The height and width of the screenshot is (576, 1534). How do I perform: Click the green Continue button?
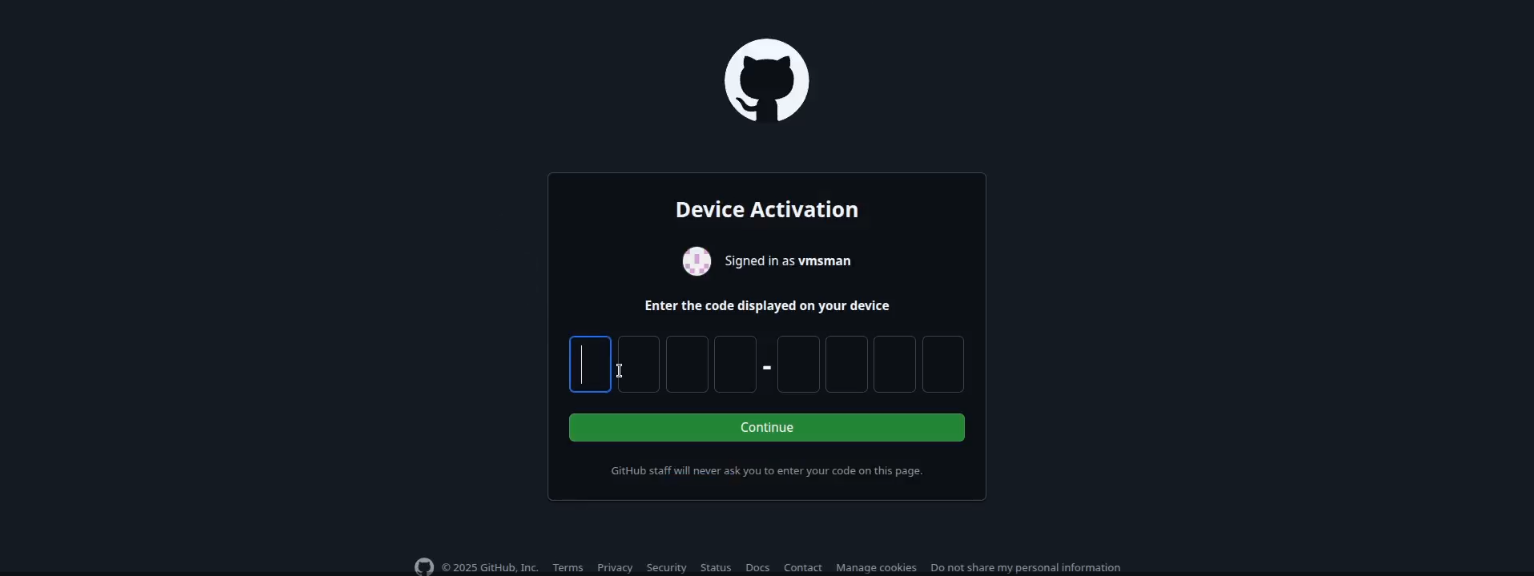767,427
